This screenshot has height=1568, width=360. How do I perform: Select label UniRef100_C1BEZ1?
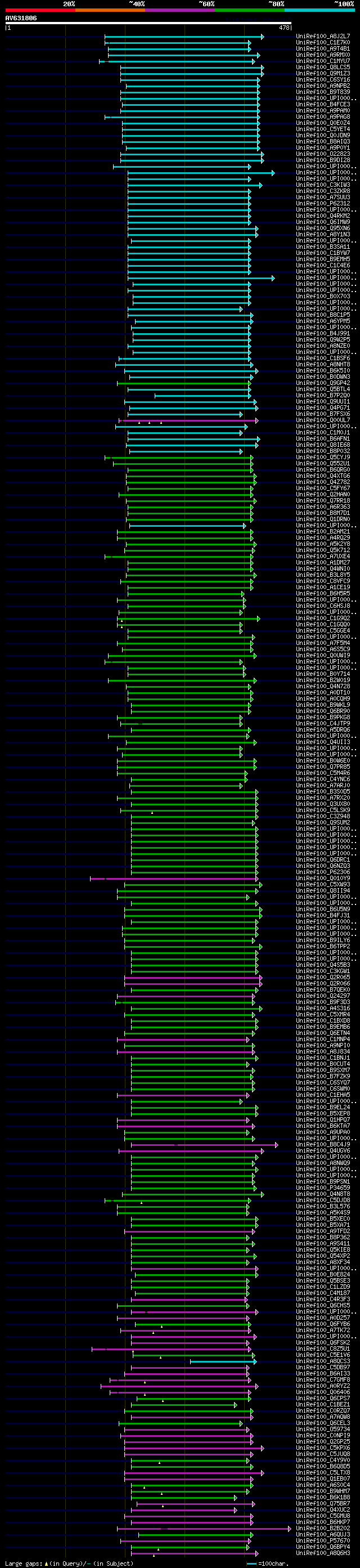click(323, 1405)
